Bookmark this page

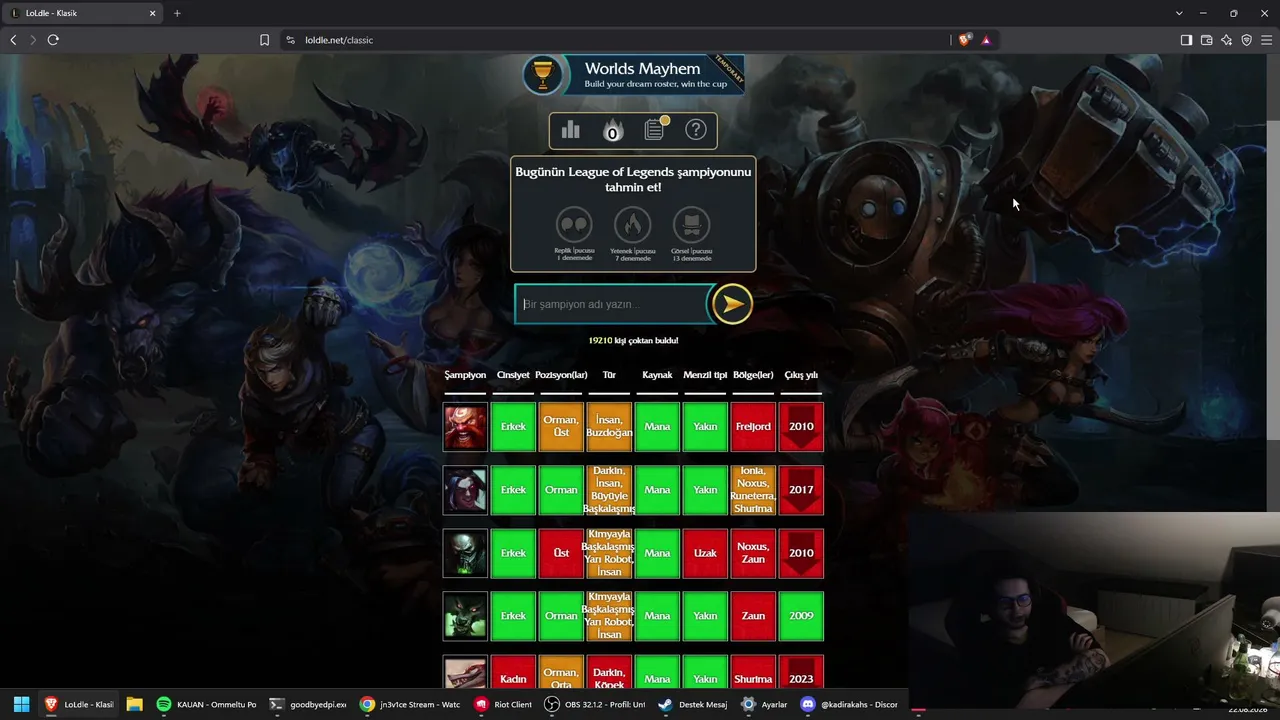tap(264, 40)
